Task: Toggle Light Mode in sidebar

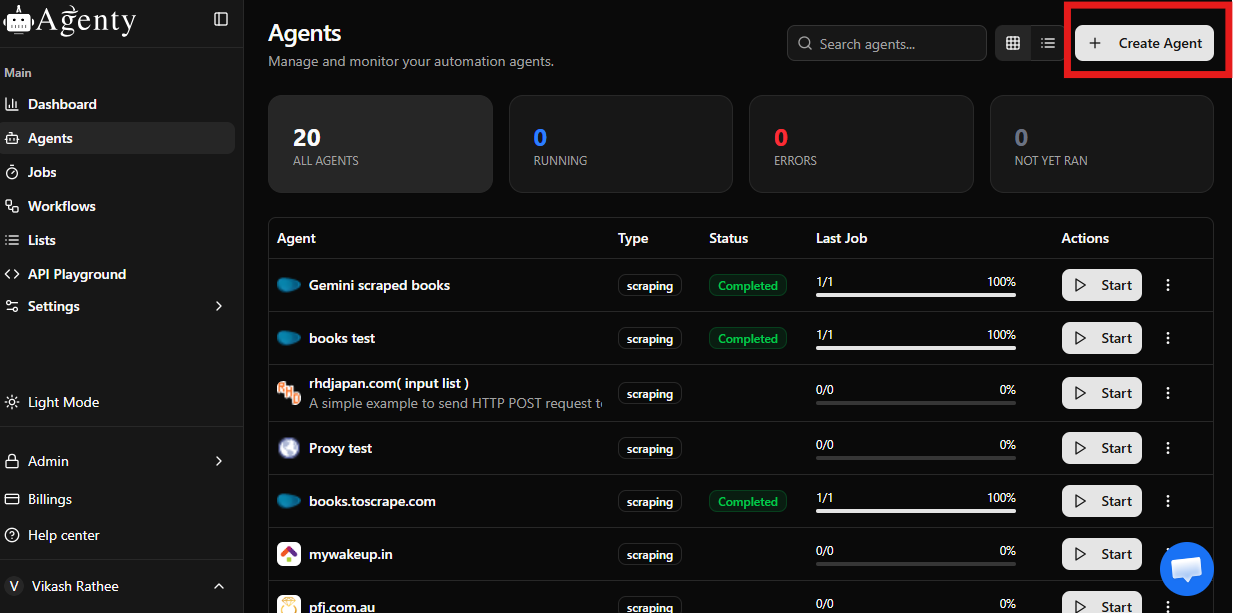Action: [63, 402]
